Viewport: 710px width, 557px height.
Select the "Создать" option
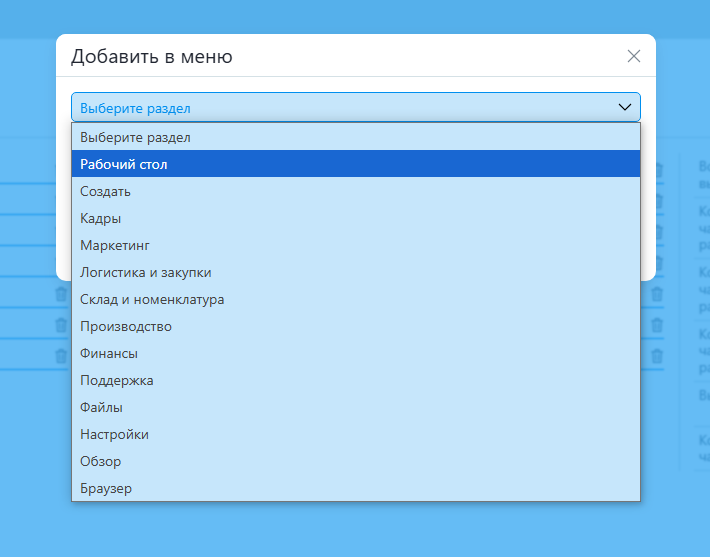pos(105,191)
